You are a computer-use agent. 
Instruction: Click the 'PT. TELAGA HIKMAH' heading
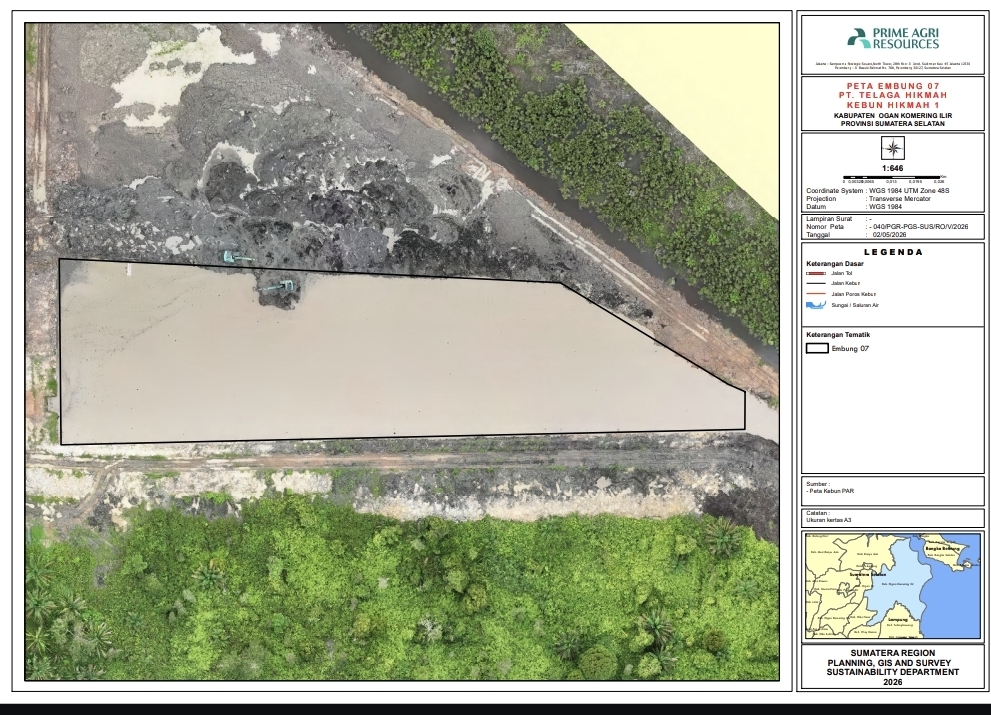(892, 95)
